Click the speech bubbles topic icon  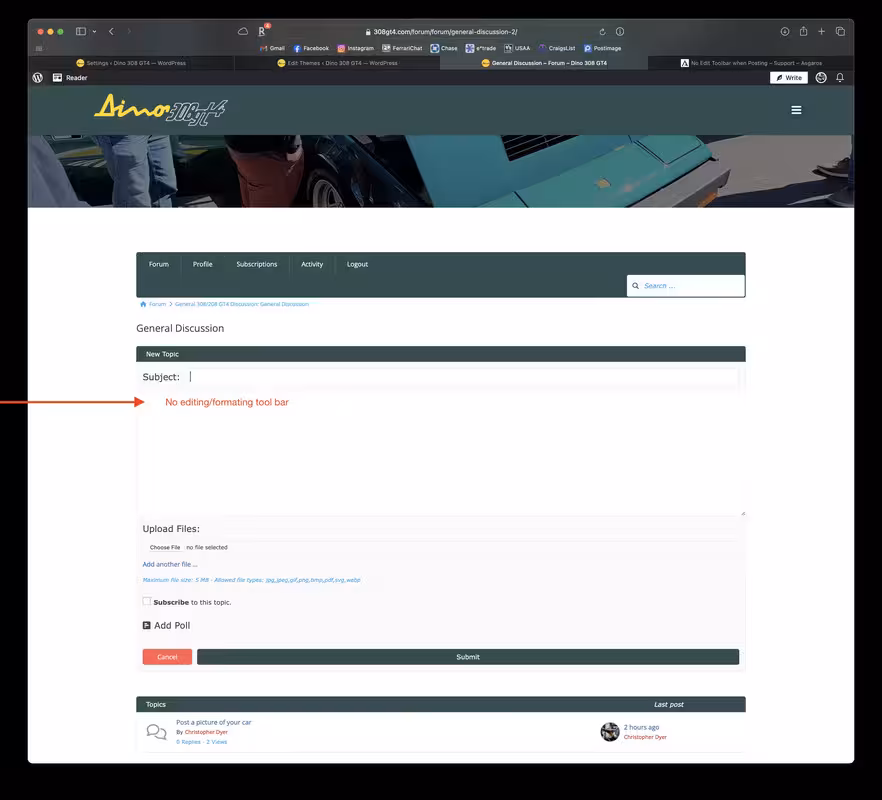(x=156, y=732)
